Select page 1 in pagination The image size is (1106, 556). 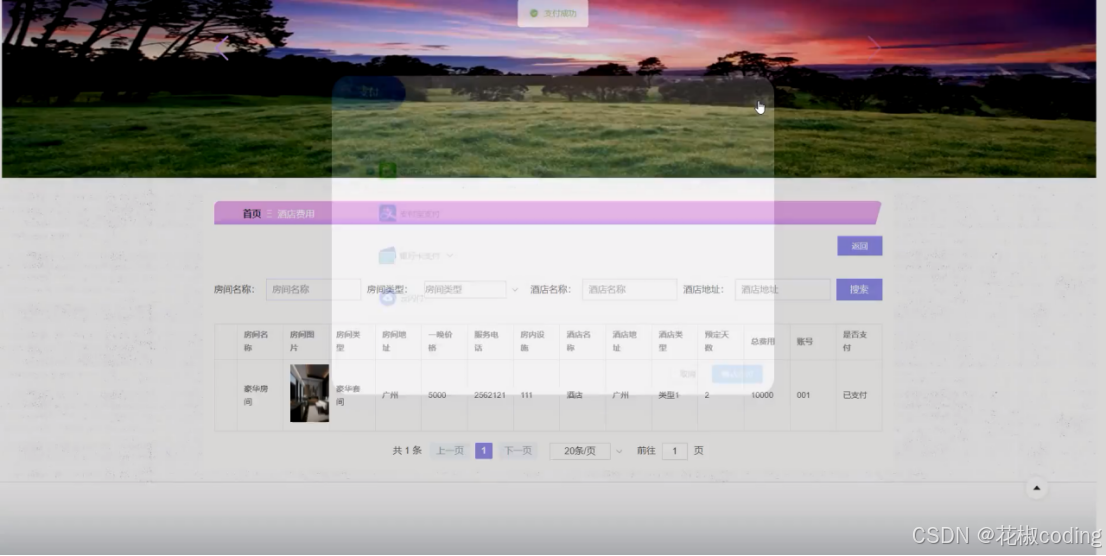pos(483,450)
